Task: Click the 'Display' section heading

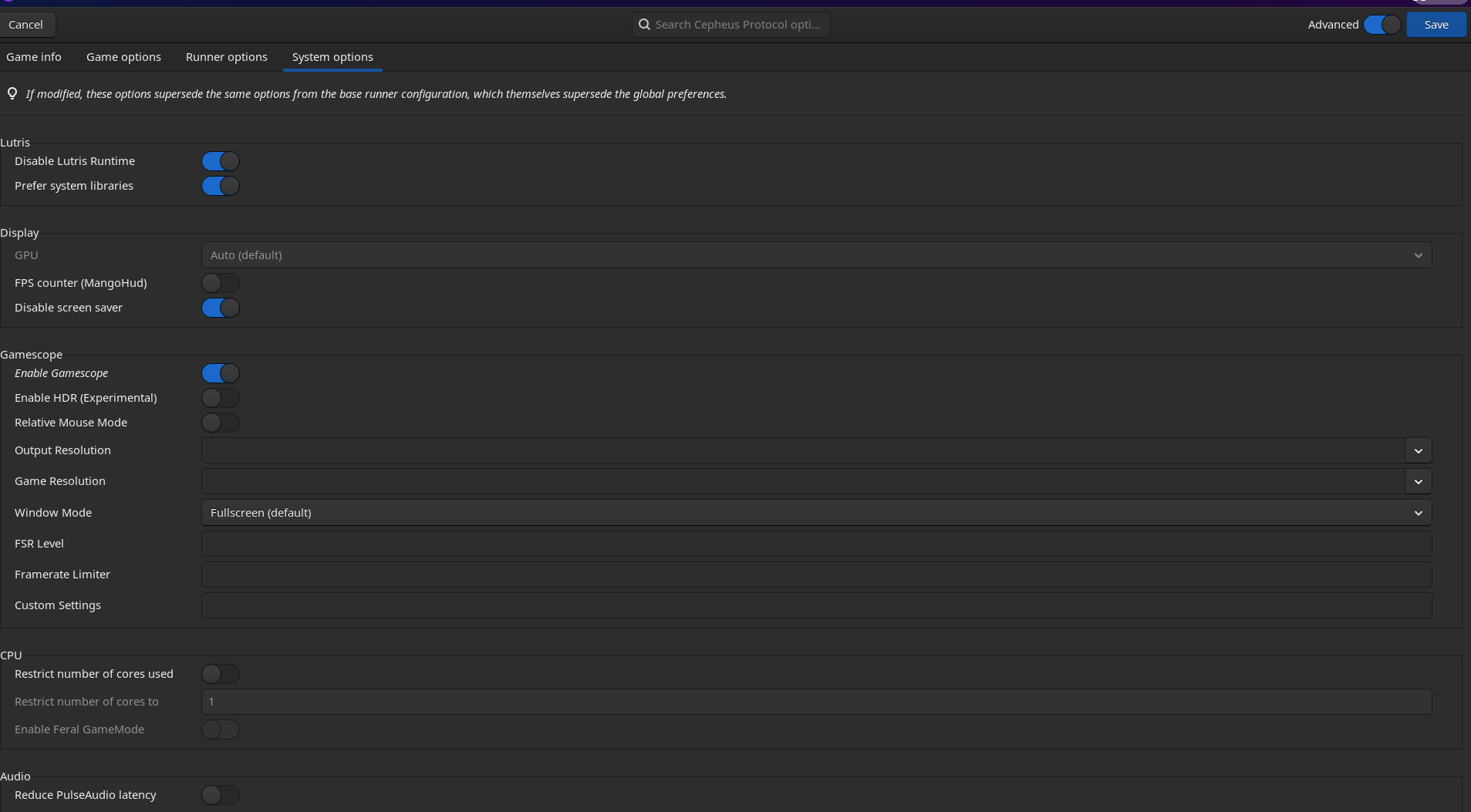Action: coord(19,233)
